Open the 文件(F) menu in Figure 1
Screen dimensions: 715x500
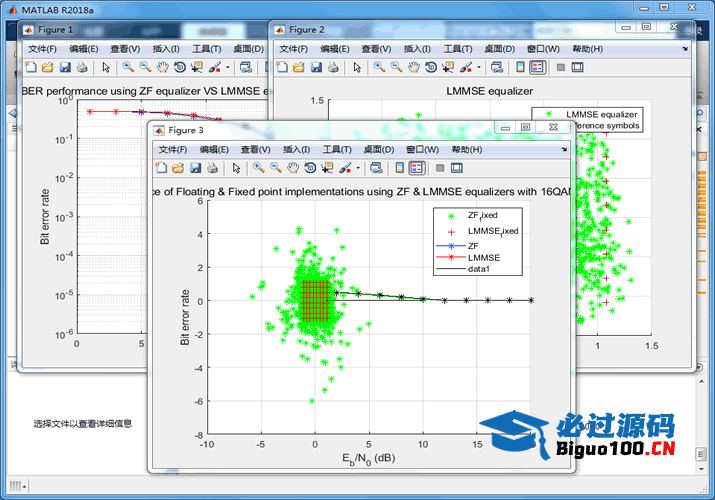pos(42,48)
